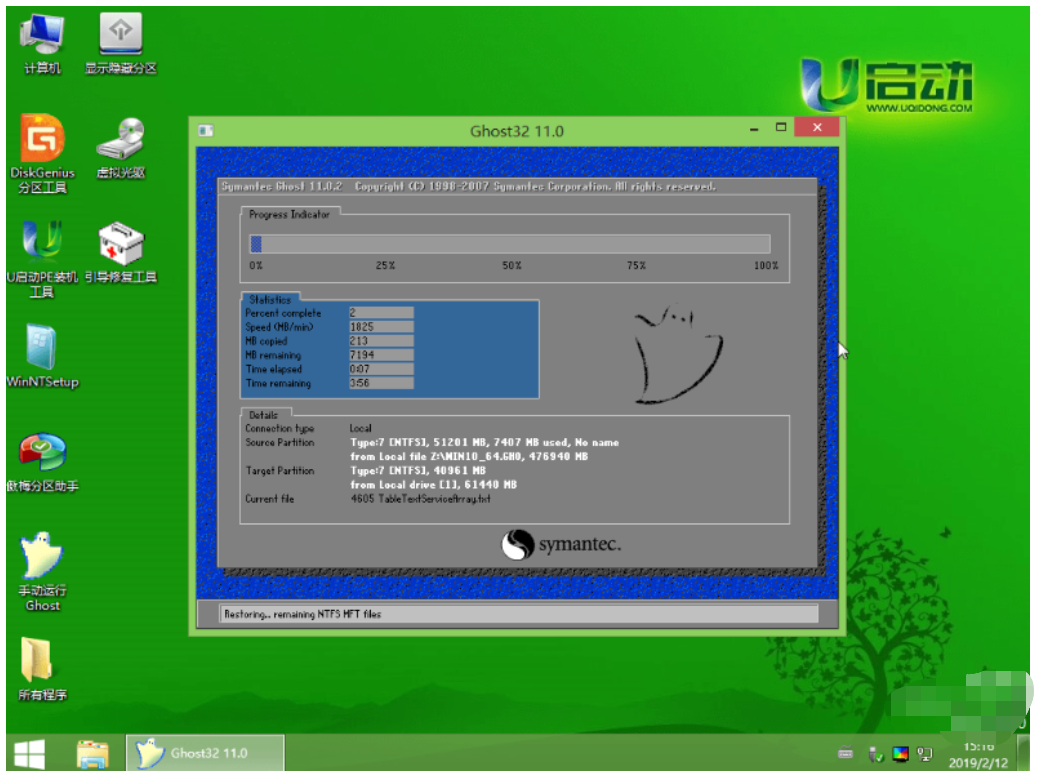1037x777 pixels.
Task: Click the network computer tray icon
Action: (x=925, y=754)
